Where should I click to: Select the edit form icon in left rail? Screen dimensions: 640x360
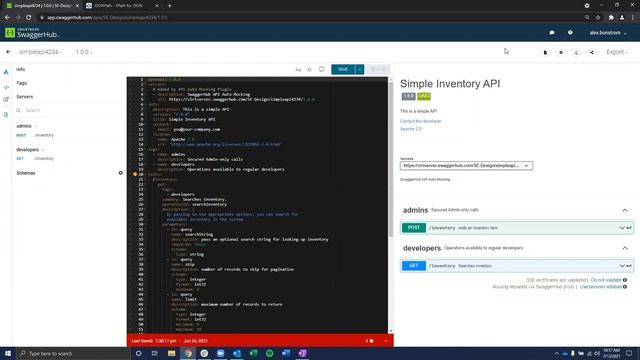(6, 100)
